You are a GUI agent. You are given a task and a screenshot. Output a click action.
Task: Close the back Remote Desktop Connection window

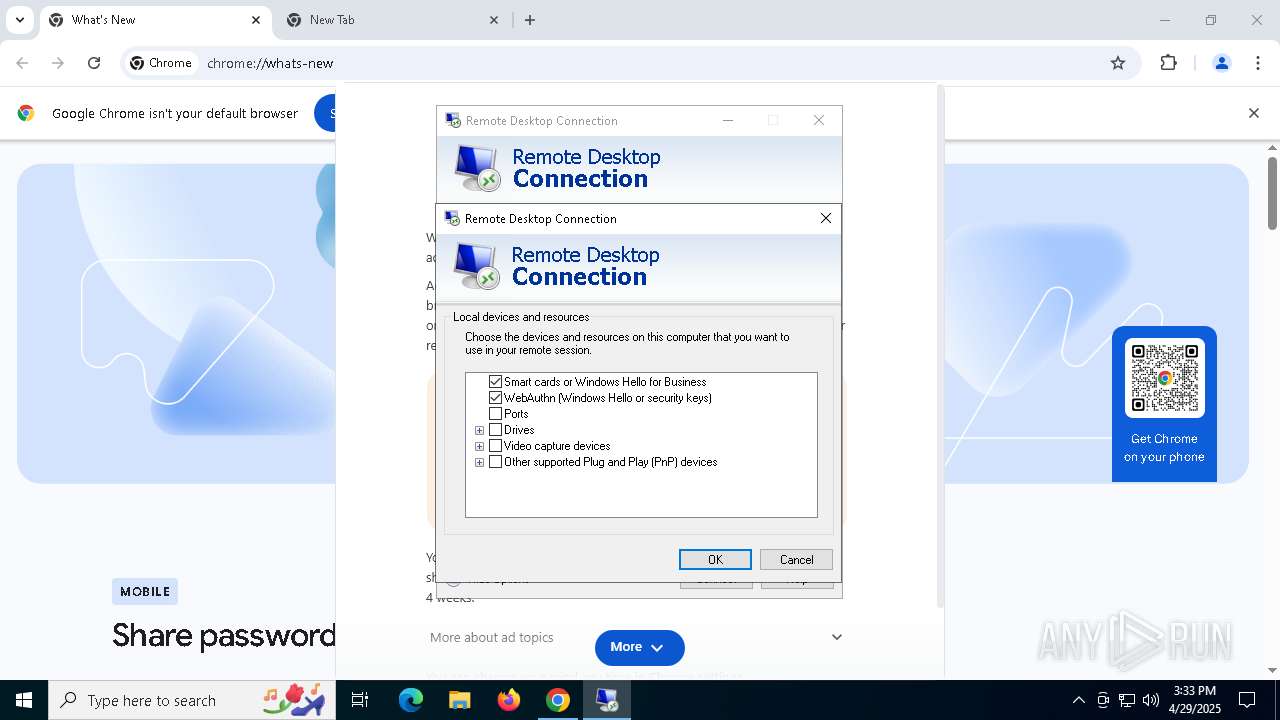pos(819,120)
